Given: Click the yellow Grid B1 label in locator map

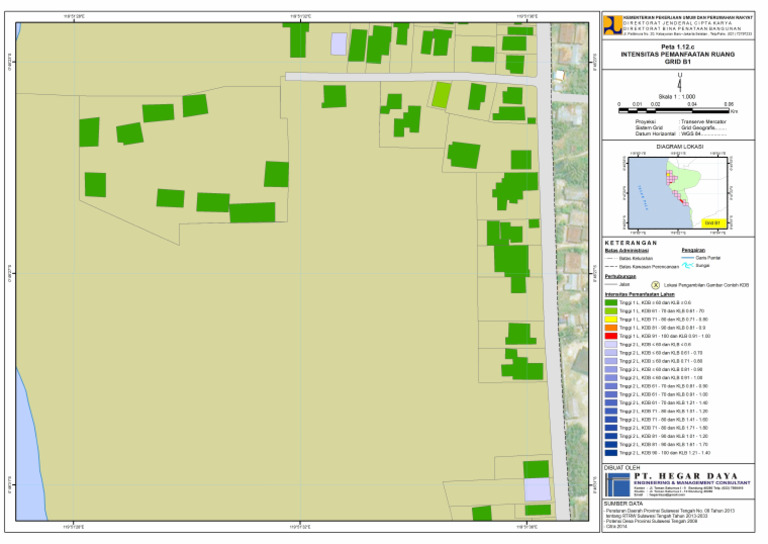Looking at the screenshot, I should click(x=712, y=222).
